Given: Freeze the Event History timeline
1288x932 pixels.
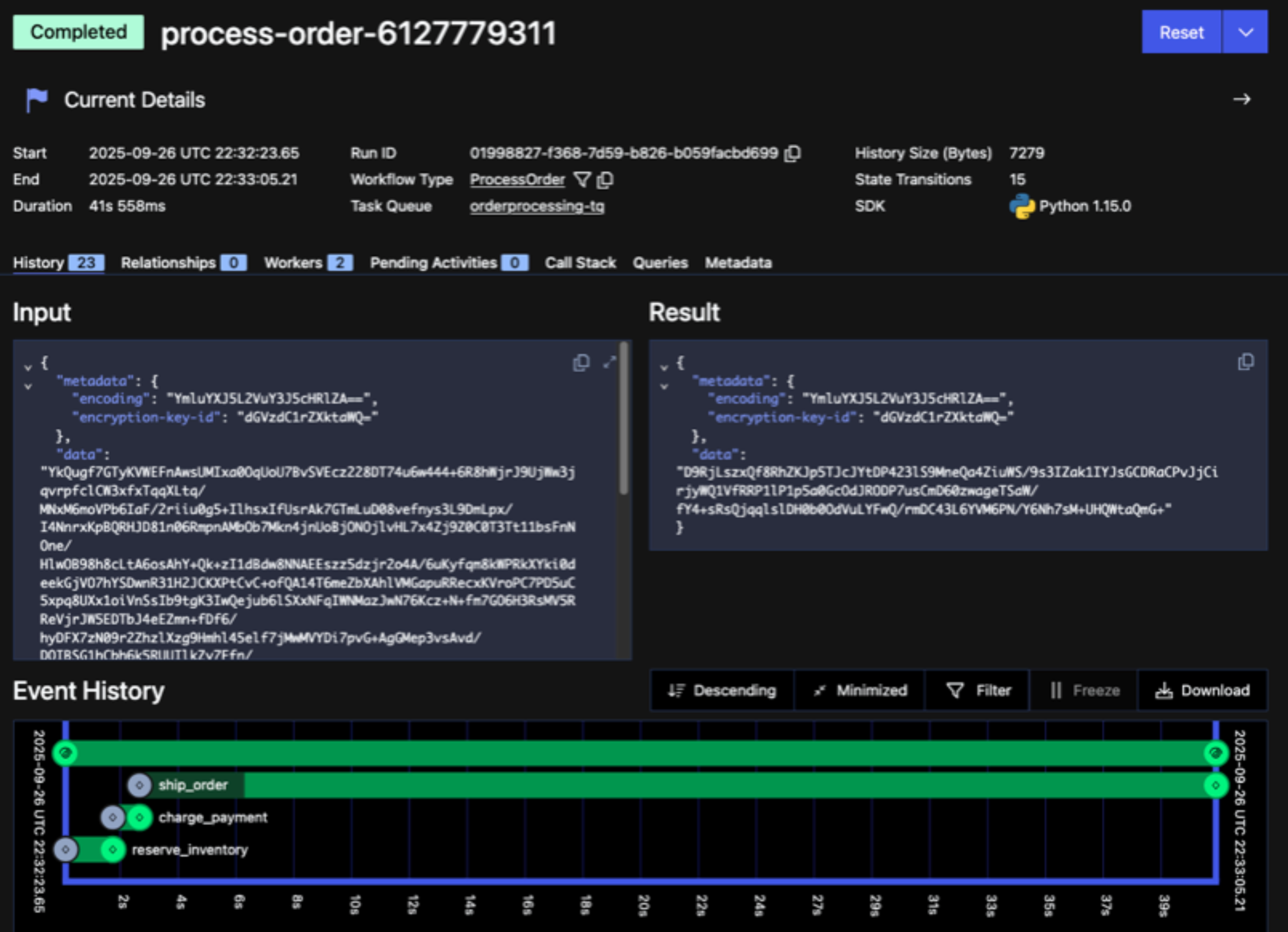Looking at the screenshot, I should 1083,691.
